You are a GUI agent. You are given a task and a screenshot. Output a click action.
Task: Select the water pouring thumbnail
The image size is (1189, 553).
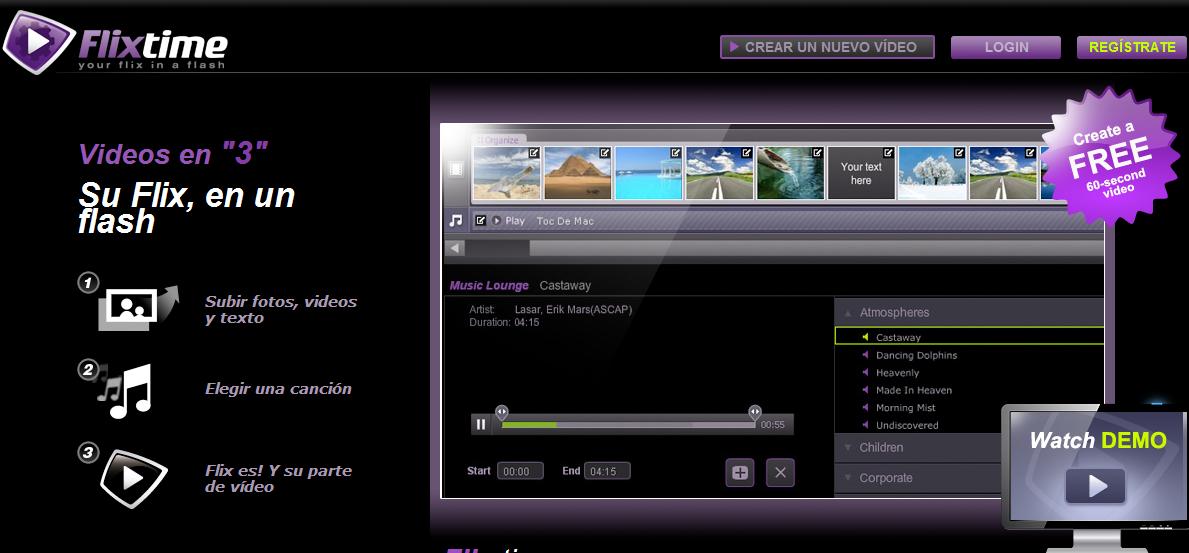click(x=790, y=174)
